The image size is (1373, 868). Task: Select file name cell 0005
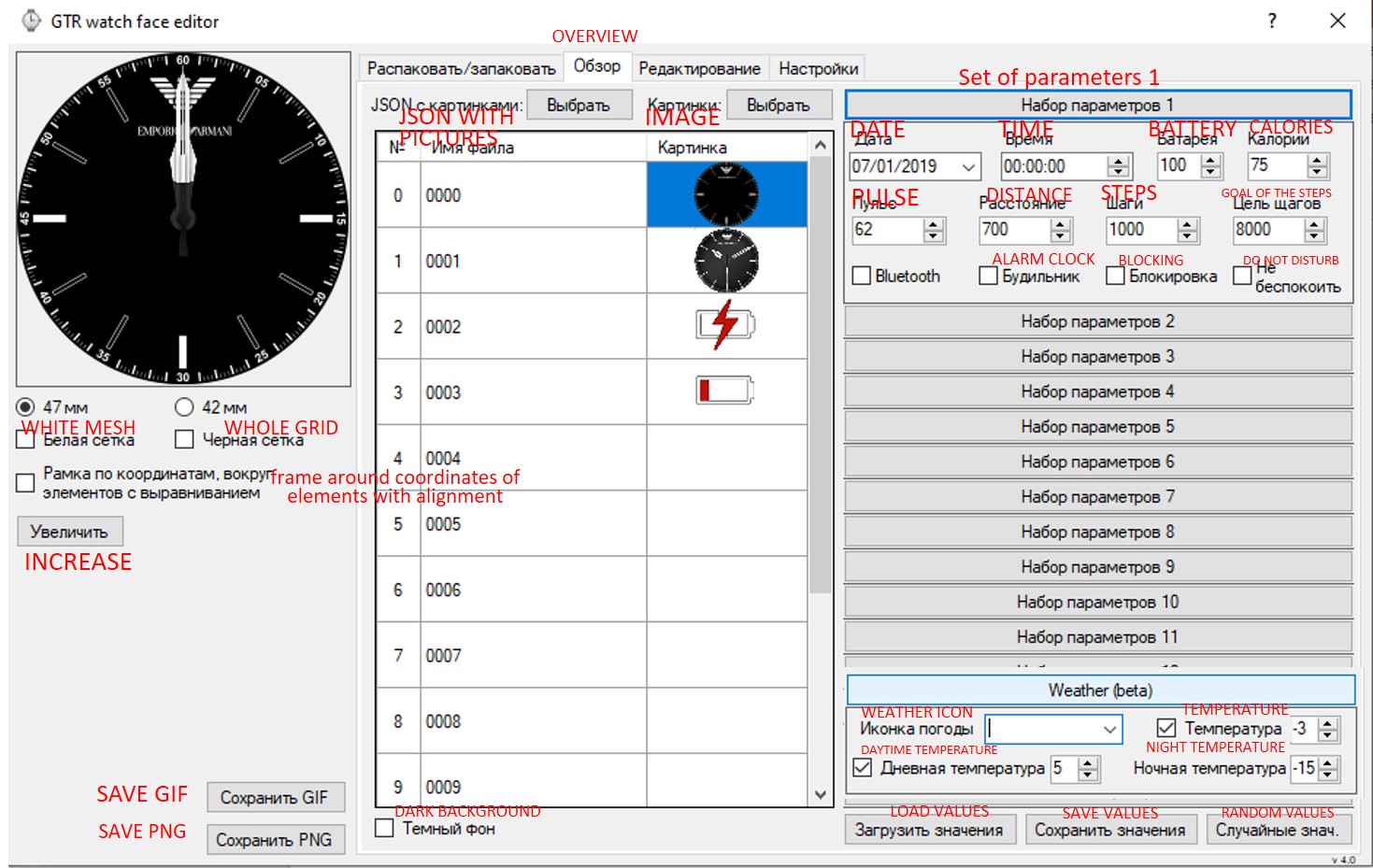[x=534, y=524]
